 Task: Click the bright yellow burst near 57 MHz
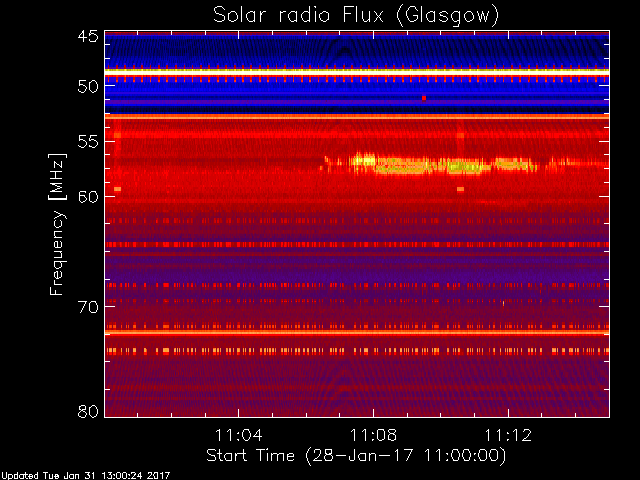(429, 164)
